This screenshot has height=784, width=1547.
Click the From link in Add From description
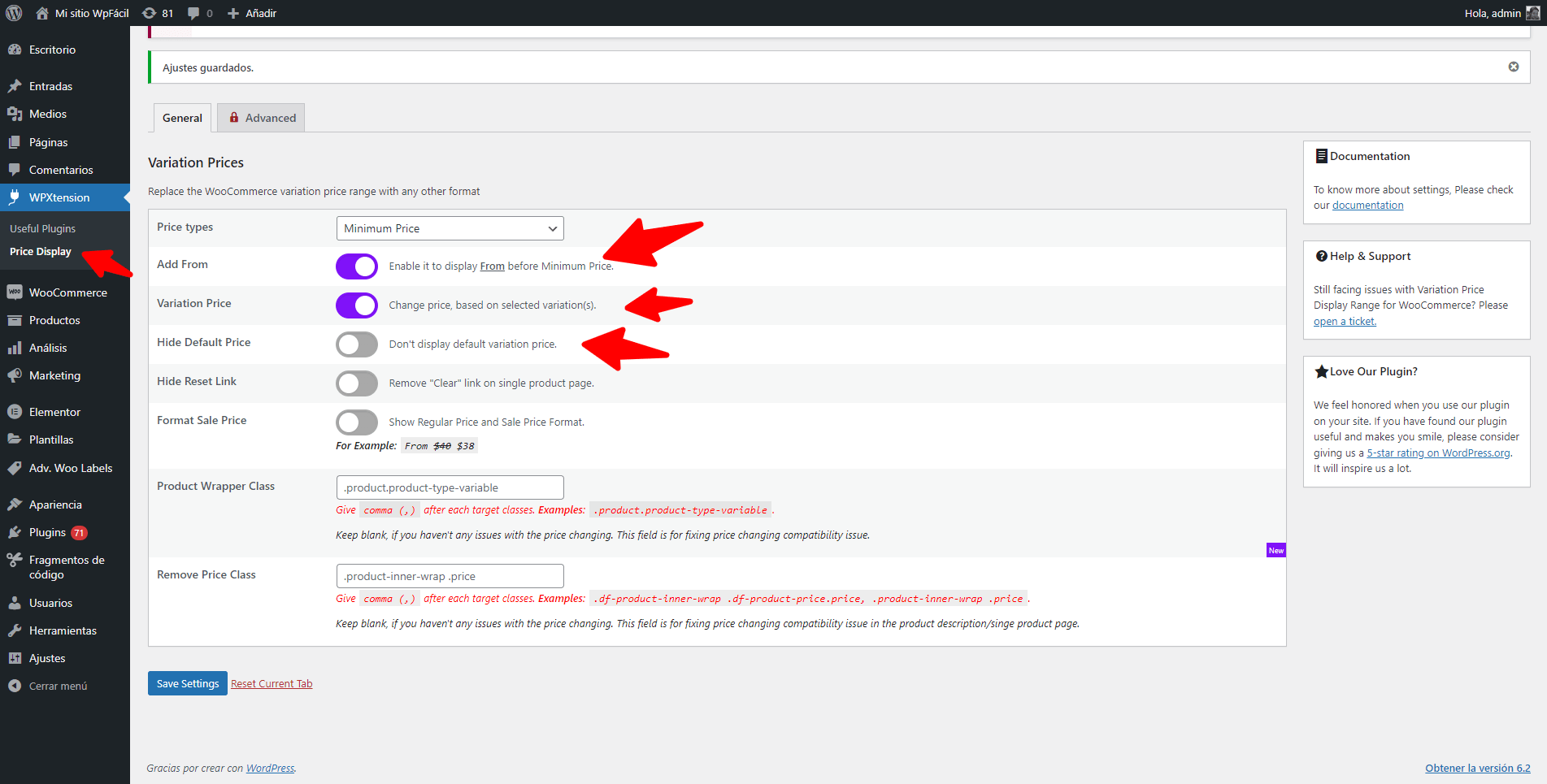[492, 266]
